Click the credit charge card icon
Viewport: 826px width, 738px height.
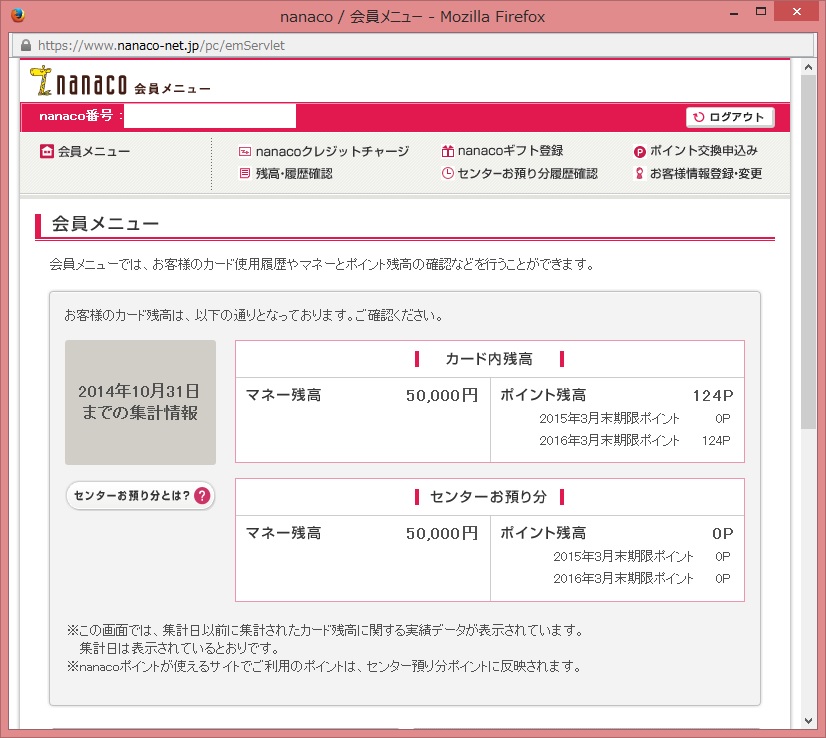pyautogui.click(x=245, y=152)
